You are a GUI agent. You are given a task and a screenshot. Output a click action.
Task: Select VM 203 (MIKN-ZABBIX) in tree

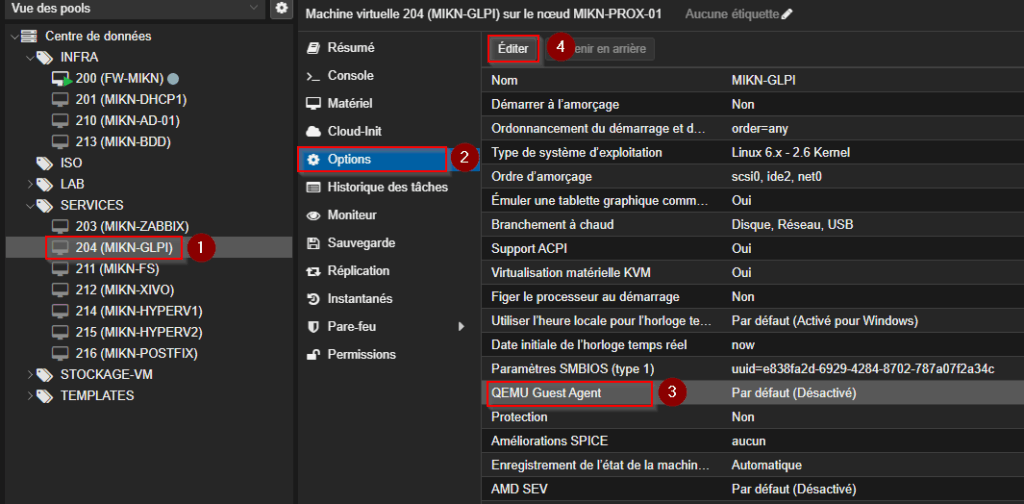pos(132,227)
